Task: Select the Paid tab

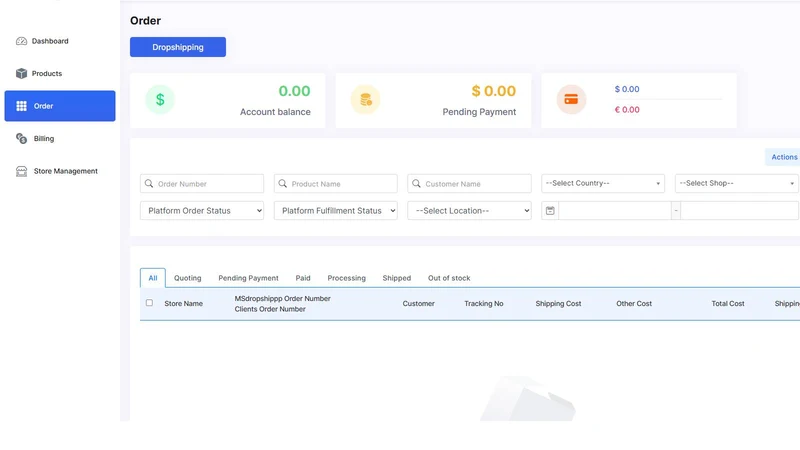Action: pyautogui.click(x=303, y=278)
